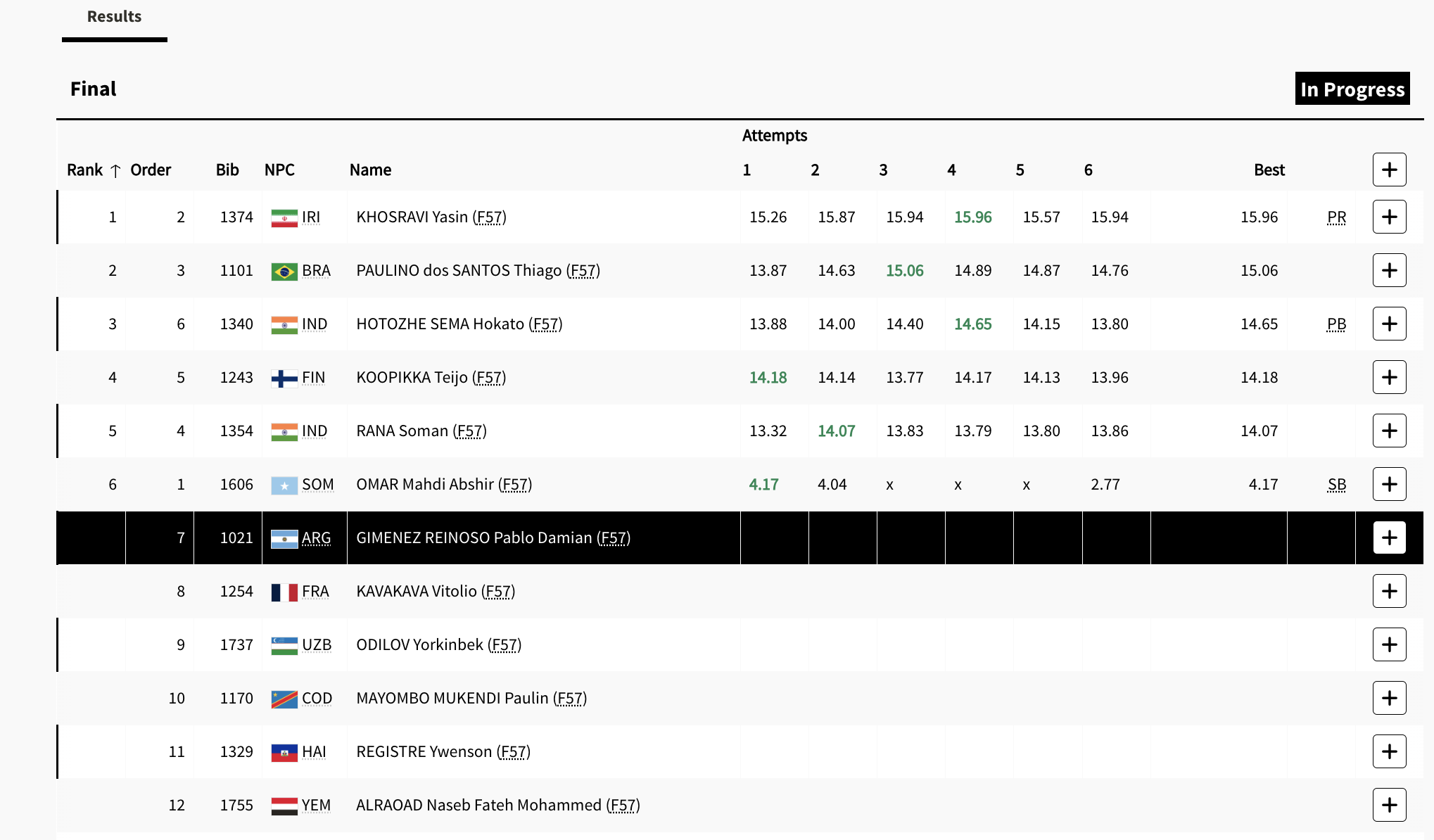Expand RANA Soman row details

pyautogui.click(x=1389, y=431)
